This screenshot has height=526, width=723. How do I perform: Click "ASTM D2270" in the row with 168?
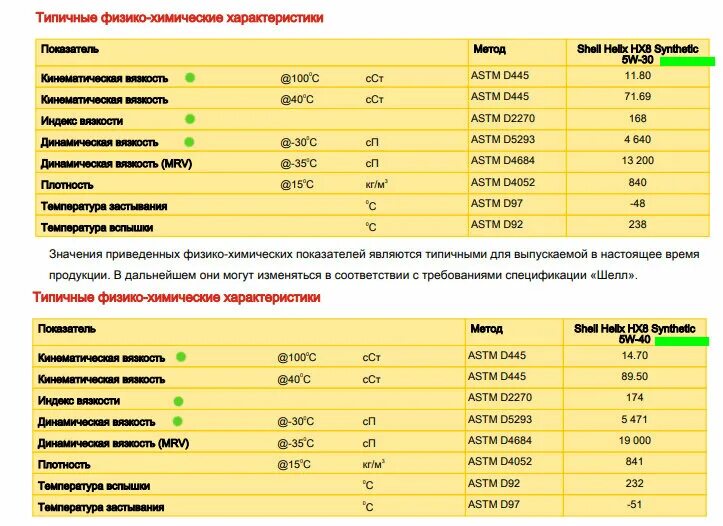click(503, 118)
